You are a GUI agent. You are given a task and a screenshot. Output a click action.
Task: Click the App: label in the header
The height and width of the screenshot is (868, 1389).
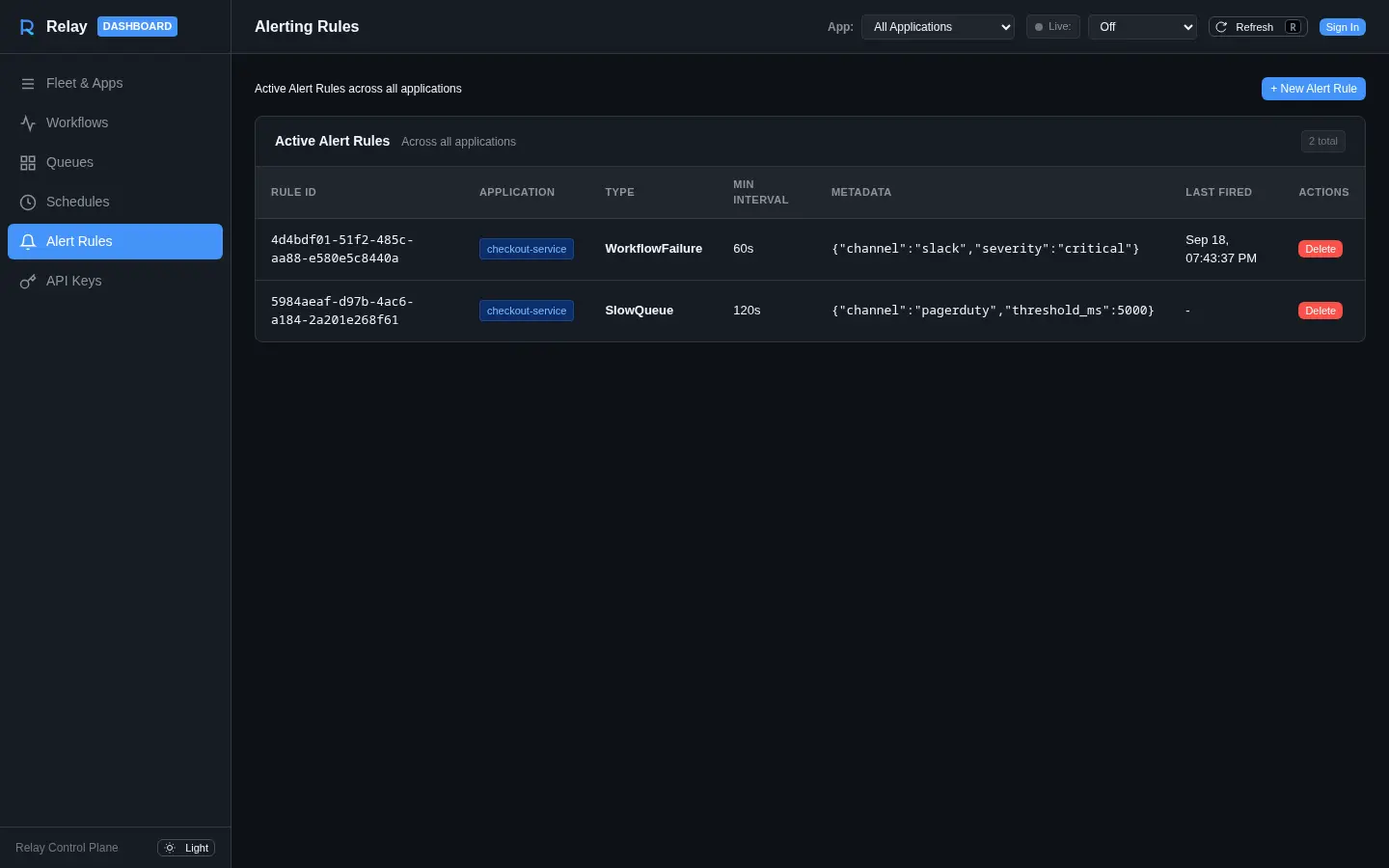[x=840, y=27]
